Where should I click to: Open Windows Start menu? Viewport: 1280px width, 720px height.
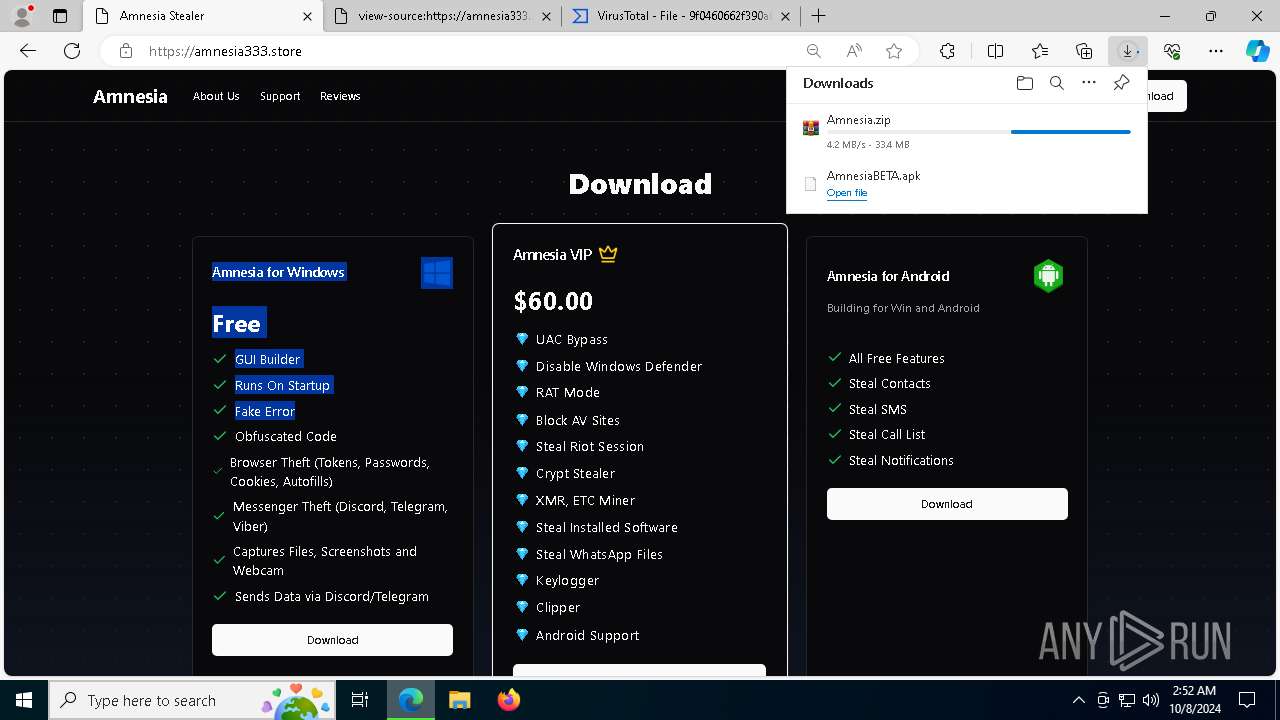click(24, 700)
